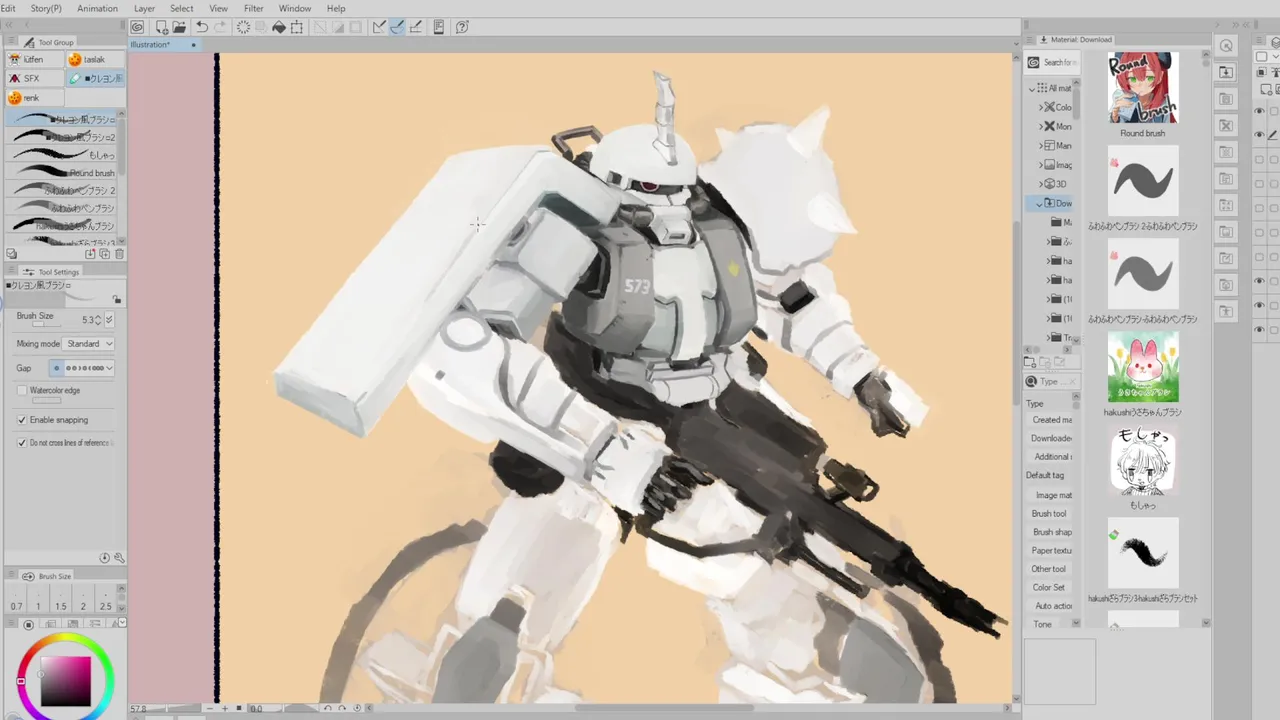Toggle the Enable snapping checkbox
Viewport: 1280px width, 720px height.
click(x=22, y=420)
